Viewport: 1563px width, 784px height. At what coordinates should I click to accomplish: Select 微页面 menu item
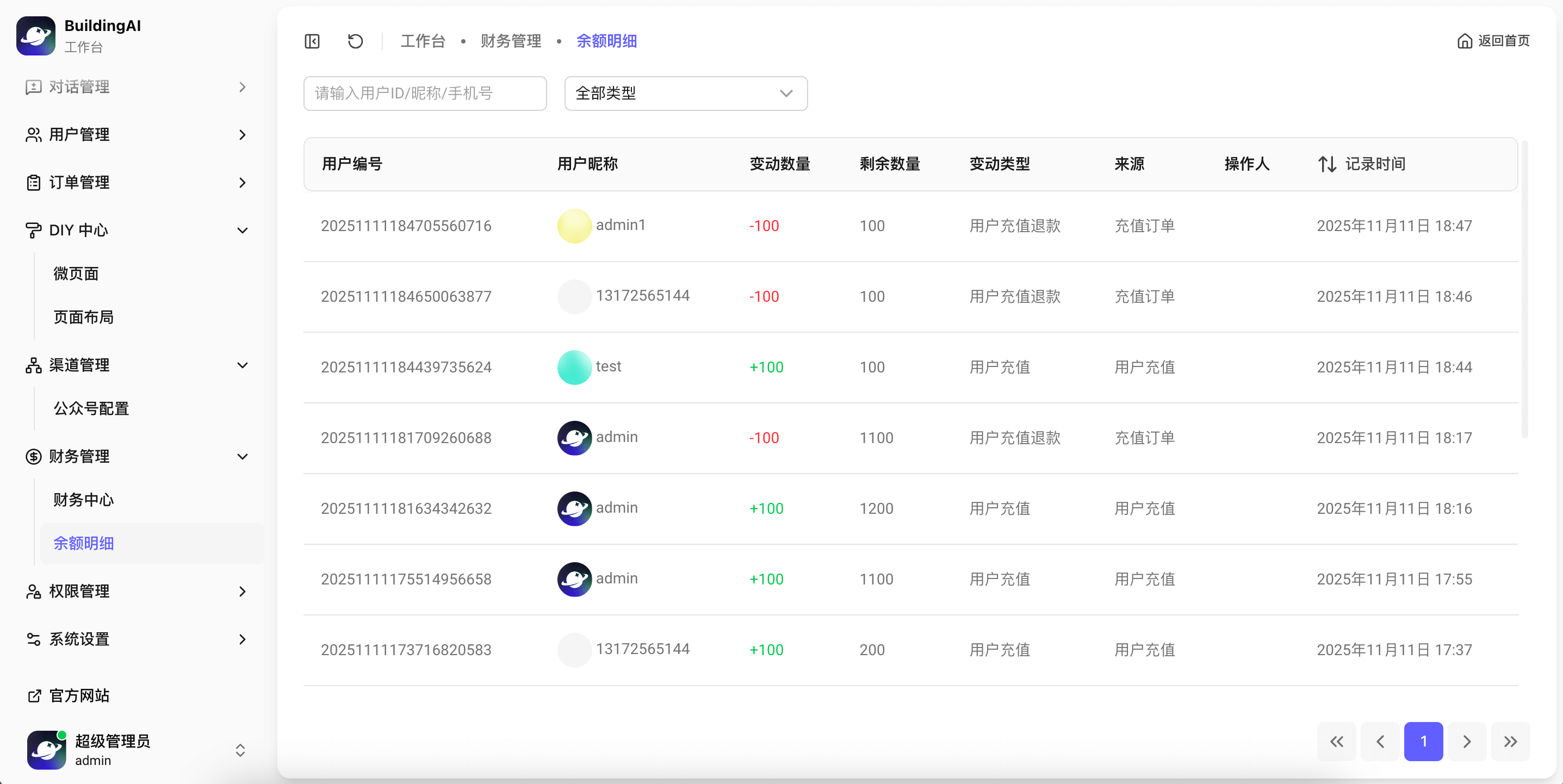tap(77, 273)
